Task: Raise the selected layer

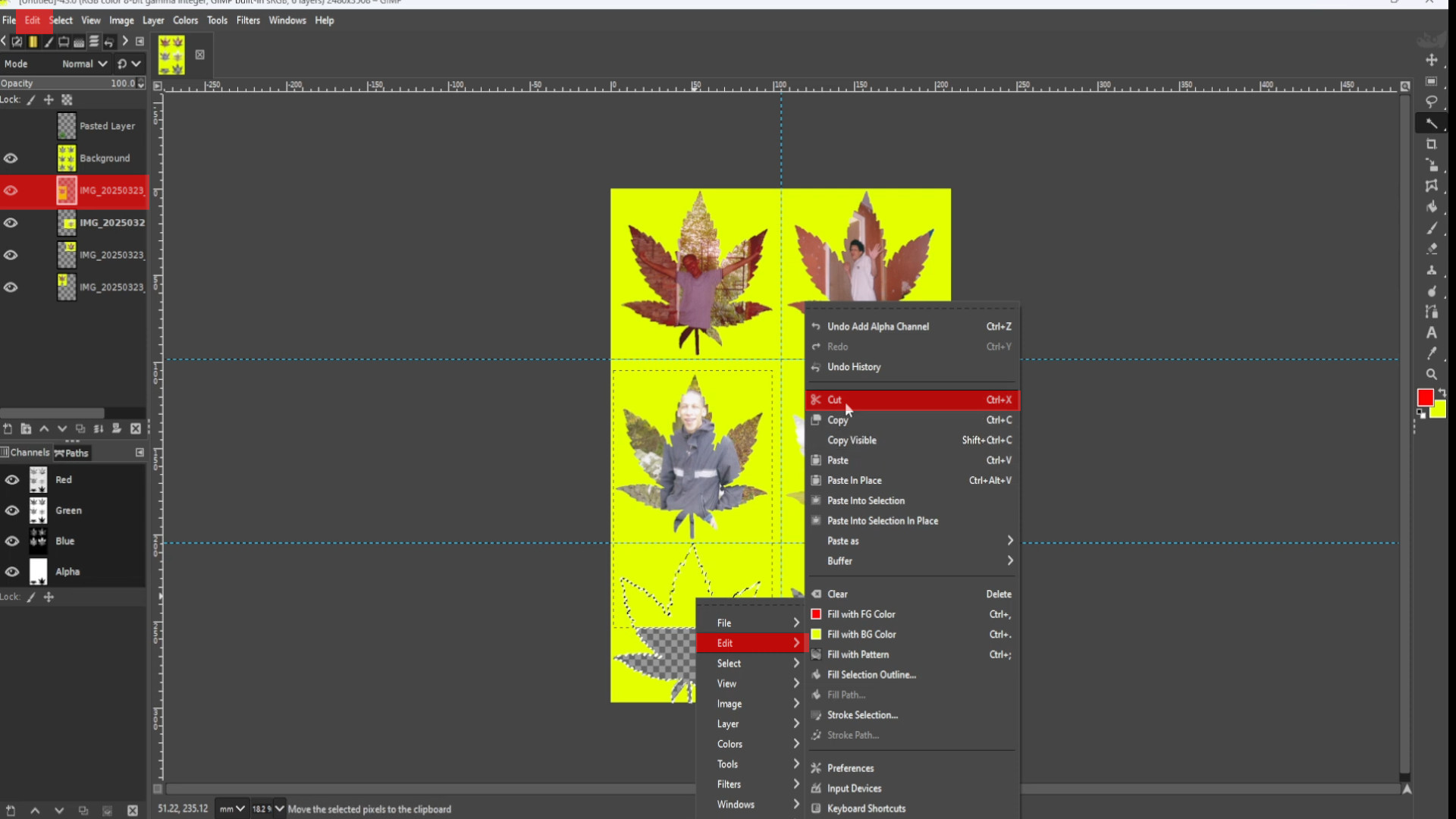Action: pos(44,428)
